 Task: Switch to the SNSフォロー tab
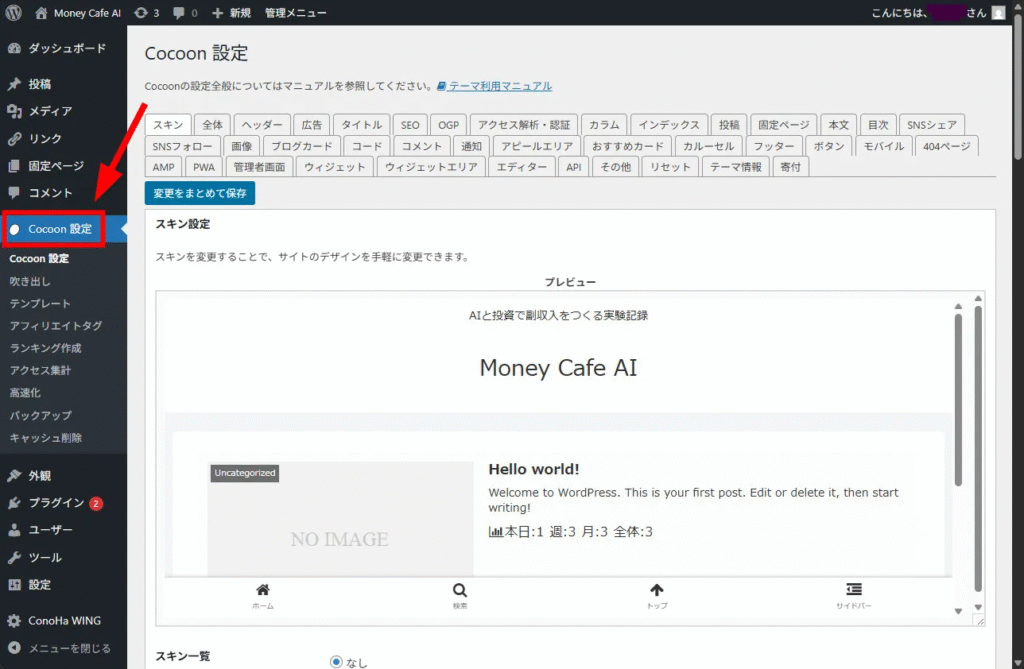click(x=182, y=146)
